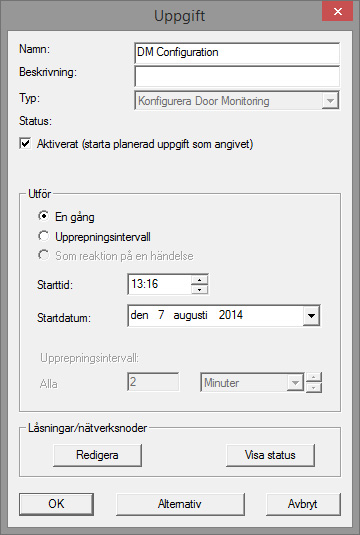
Task: Expand the Typ dropdown arrow
Action: 330,101
